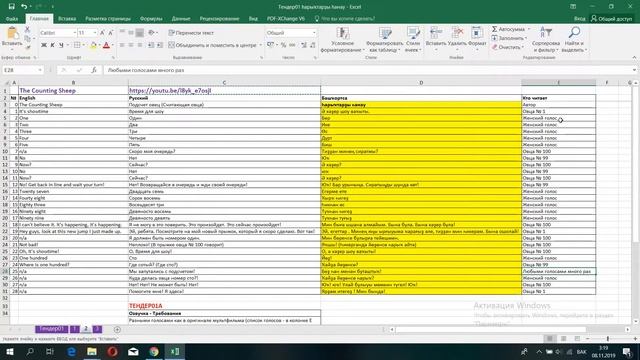Toggle Перенести текст wrap text
This screenshot has height=360, width=640.
[x=191, y=33]
